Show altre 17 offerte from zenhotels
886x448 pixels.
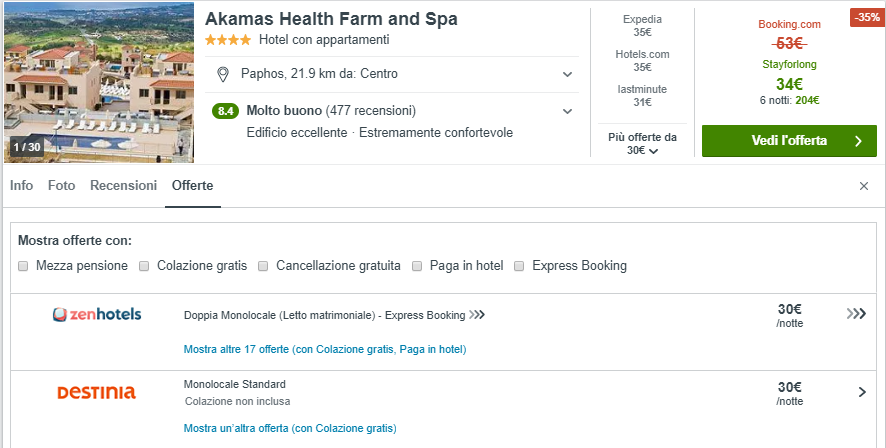[x=325, y=349]
